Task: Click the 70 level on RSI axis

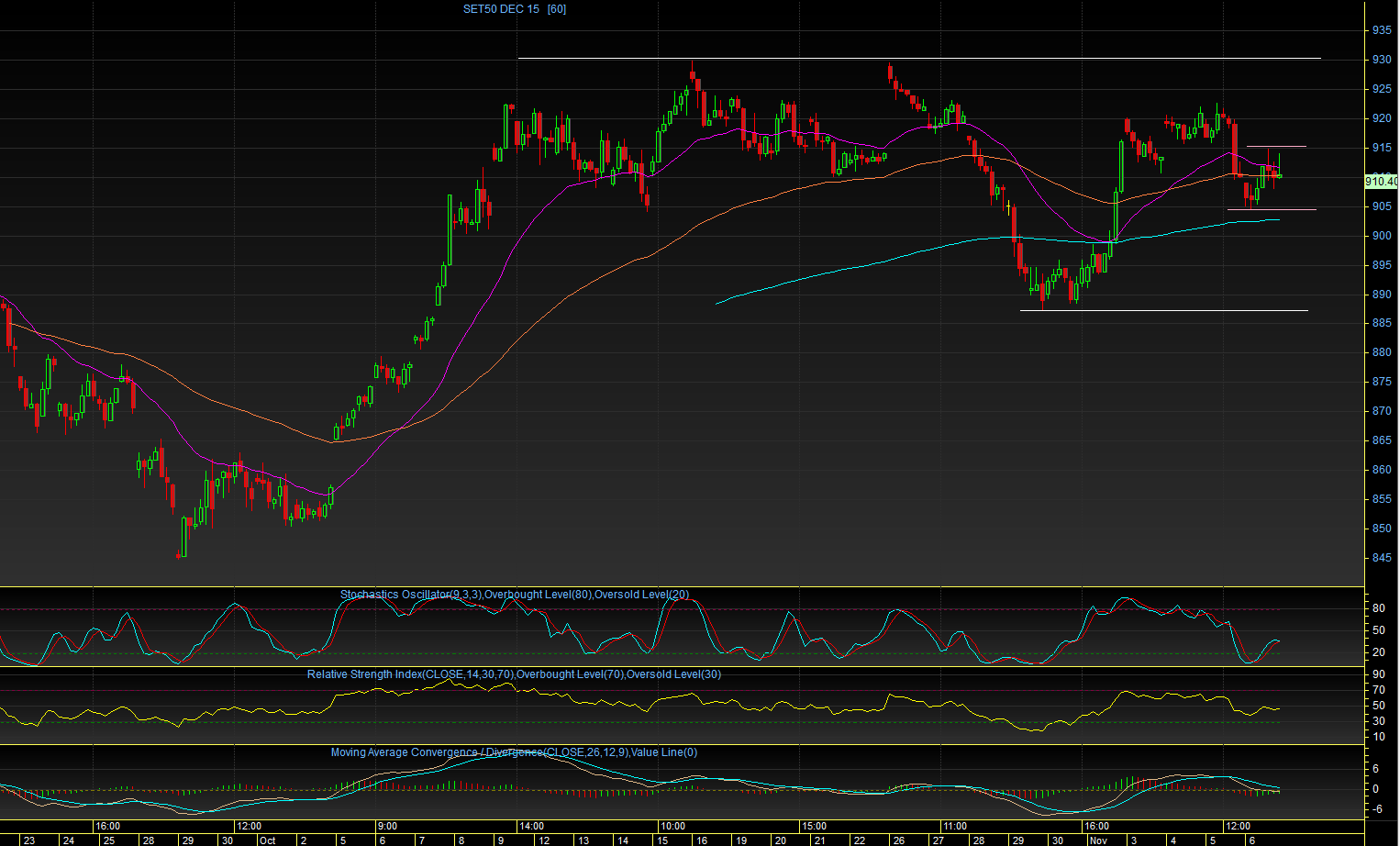Action: [x=1378, y=690]
